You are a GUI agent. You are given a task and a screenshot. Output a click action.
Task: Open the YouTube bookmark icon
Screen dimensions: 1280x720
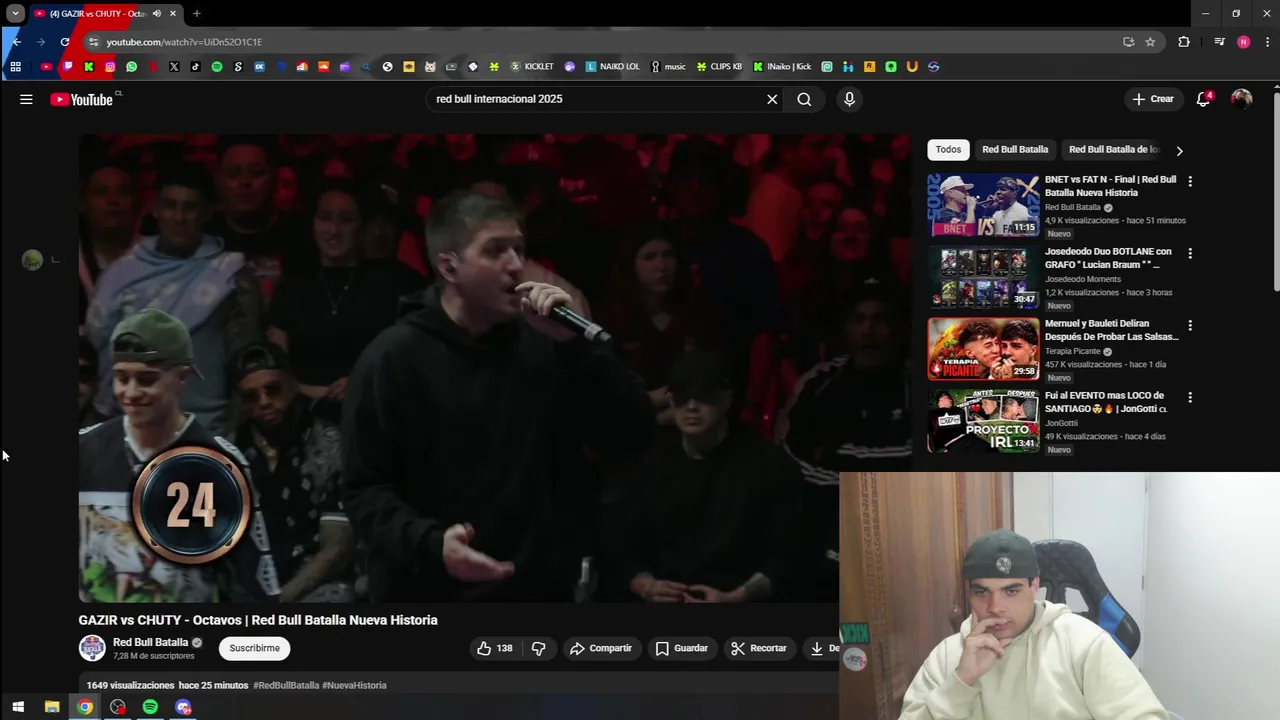(x=46, y=67)
